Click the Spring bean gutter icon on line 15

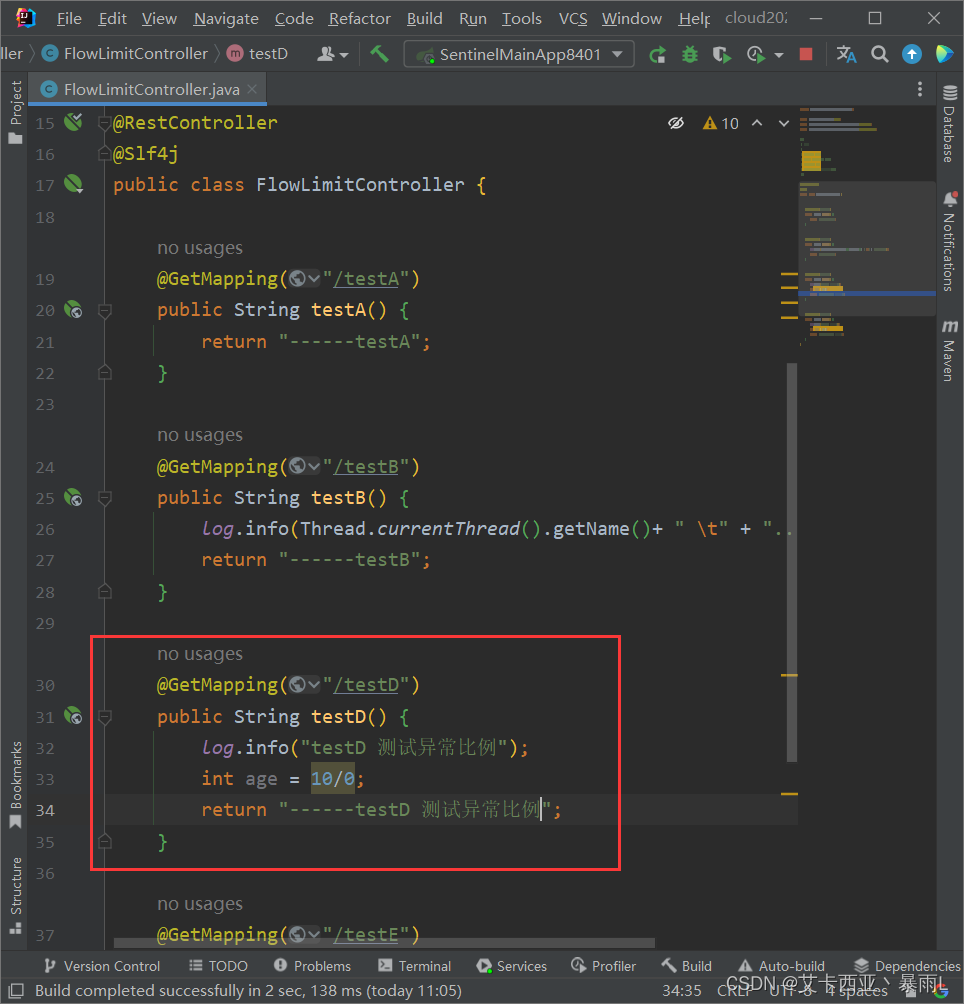[x=74, y=122]
